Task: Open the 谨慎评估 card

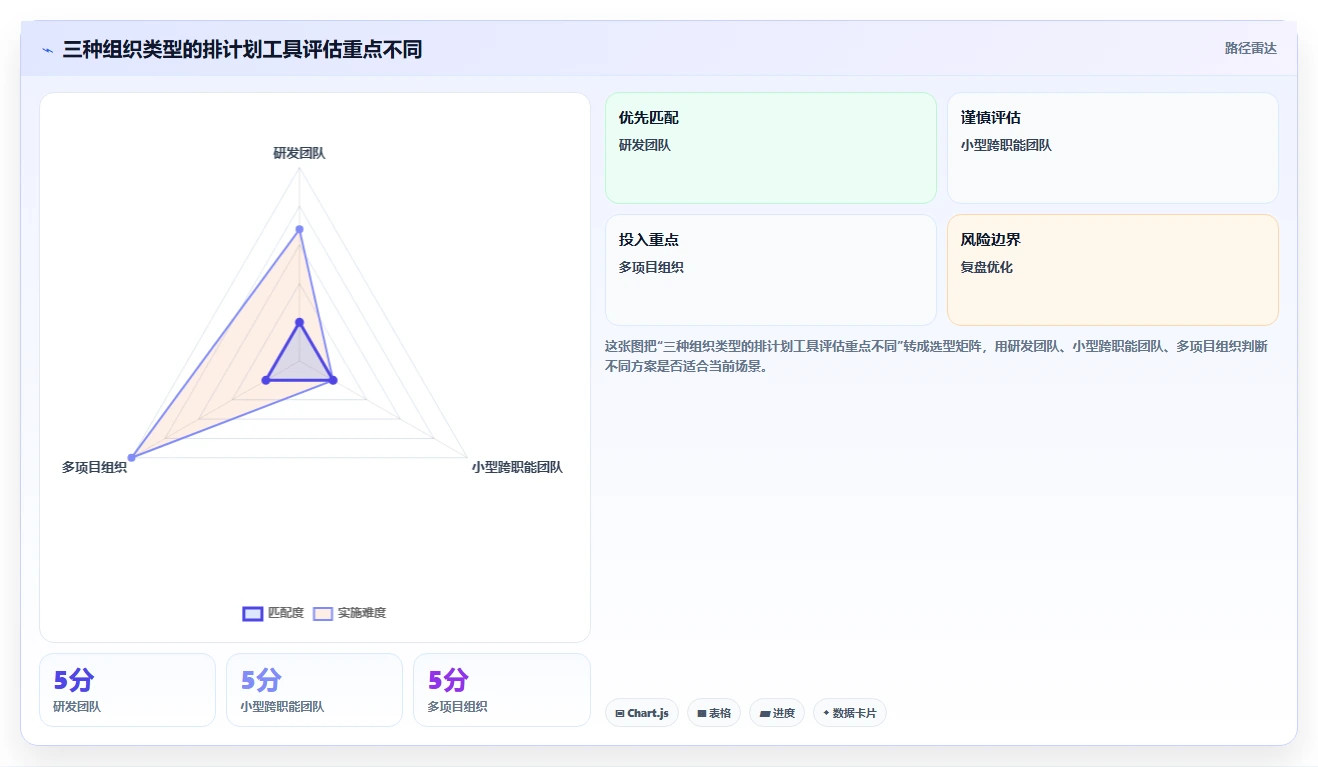Action: tap(1112, 148)
